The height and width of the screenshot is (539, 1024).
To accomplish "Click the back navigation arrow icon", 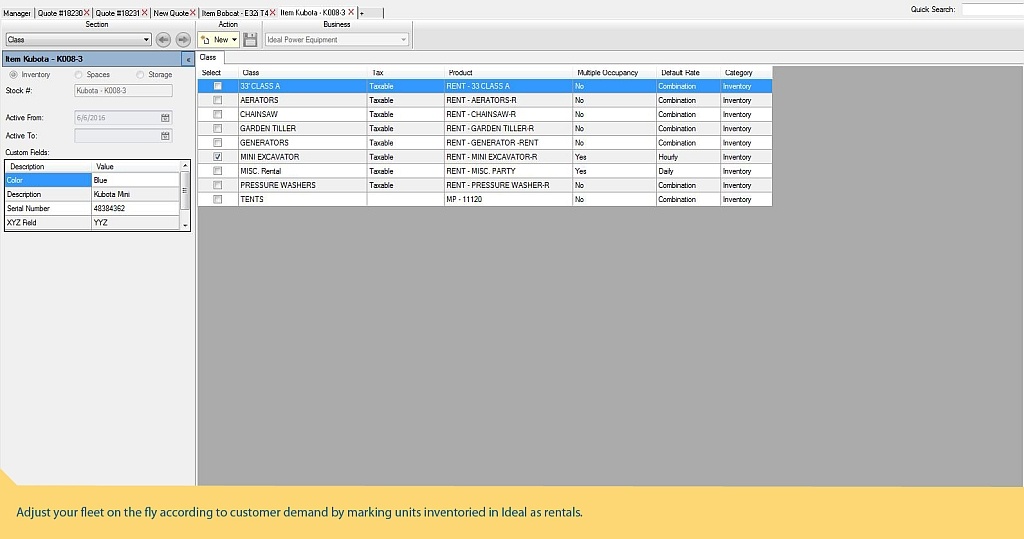I will 164,39.
